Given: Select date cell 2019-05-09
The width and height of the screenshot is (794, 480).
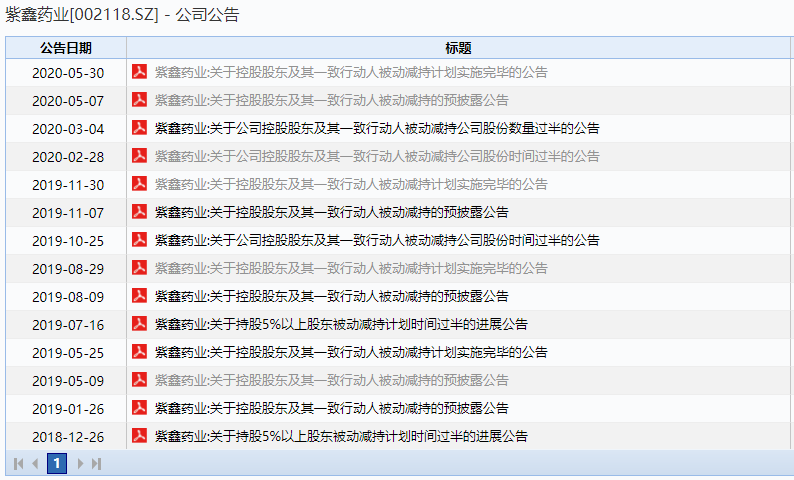Looking at the screenshot, I should tap(68, 381).
